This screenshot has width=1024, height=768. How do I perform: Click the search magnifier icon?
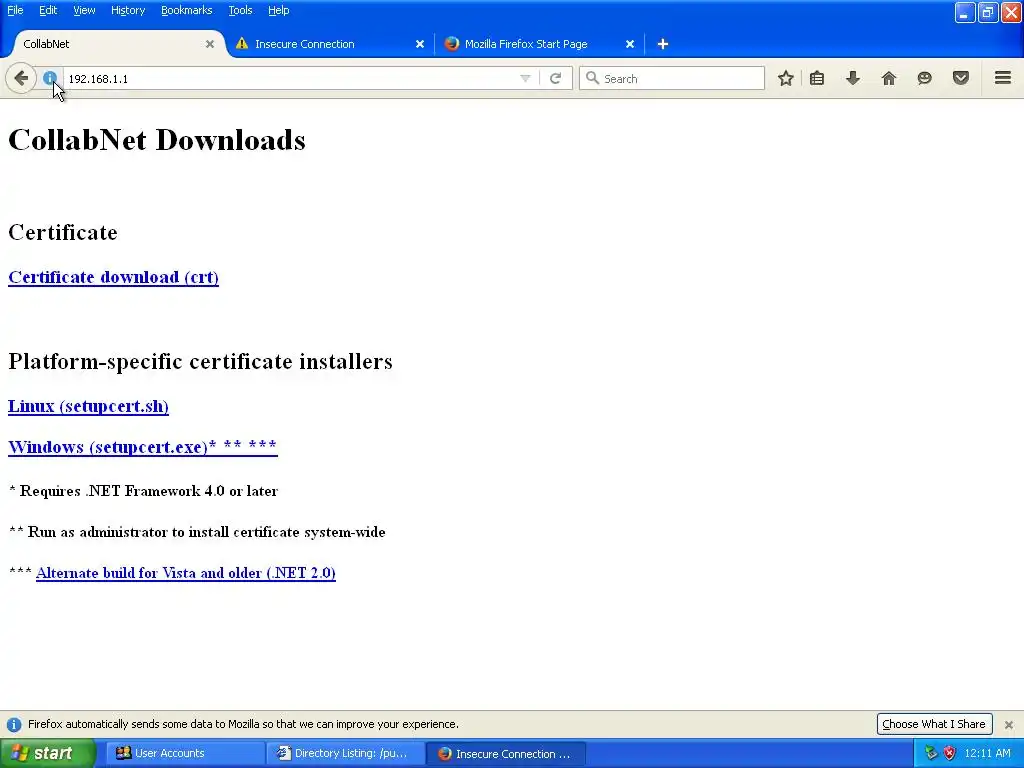click(x=592, y=78)
